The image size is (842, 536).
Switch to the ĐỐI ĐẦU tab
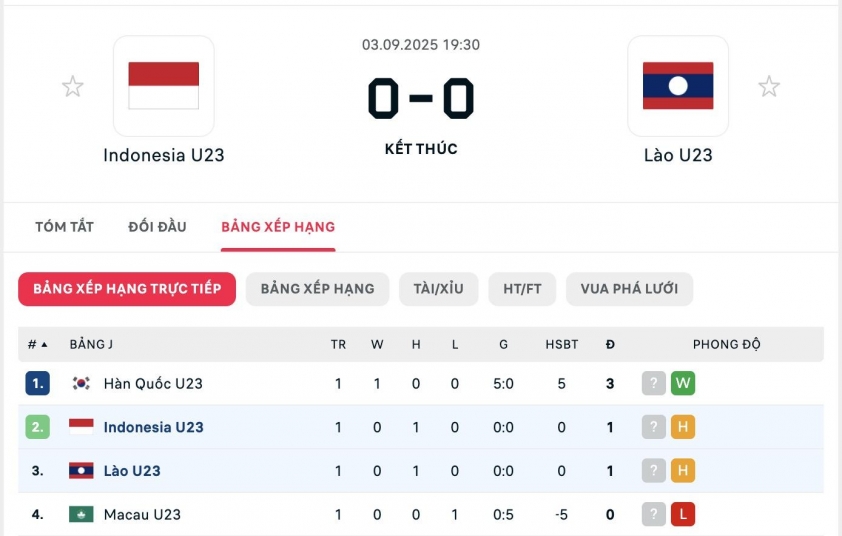pos(157,227)
